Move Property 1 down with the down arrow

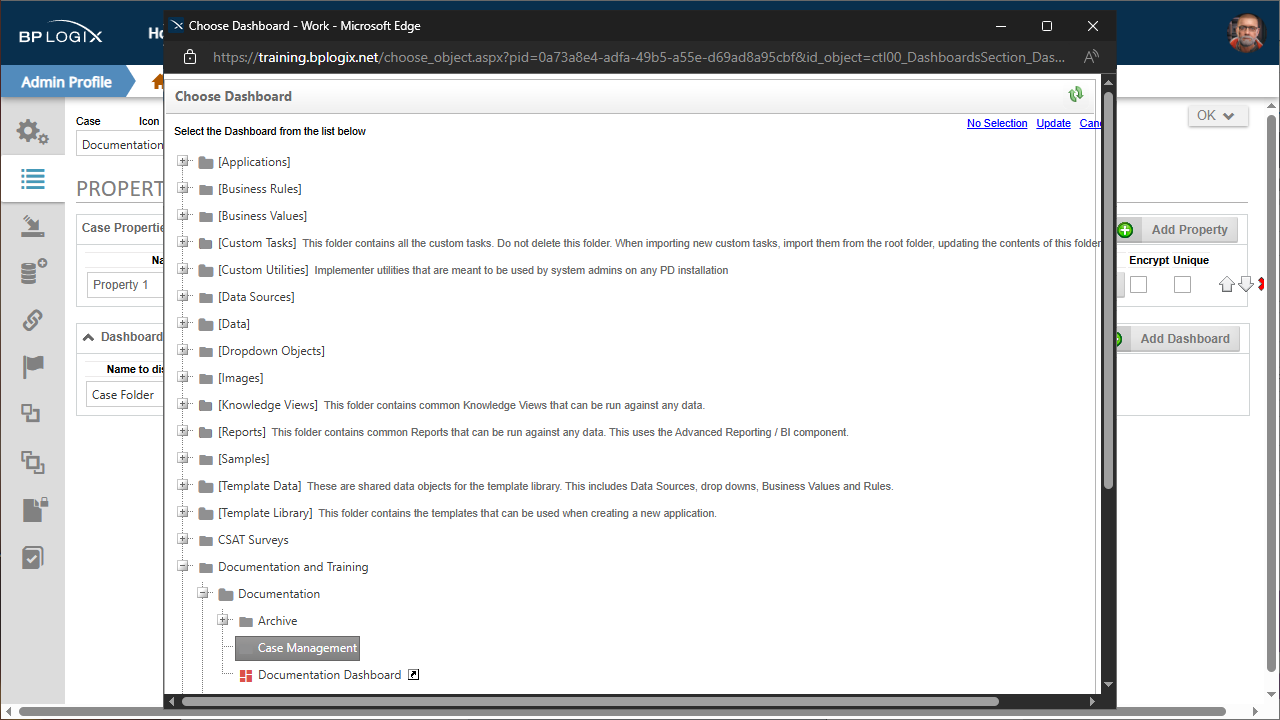tap(1246, 285)
